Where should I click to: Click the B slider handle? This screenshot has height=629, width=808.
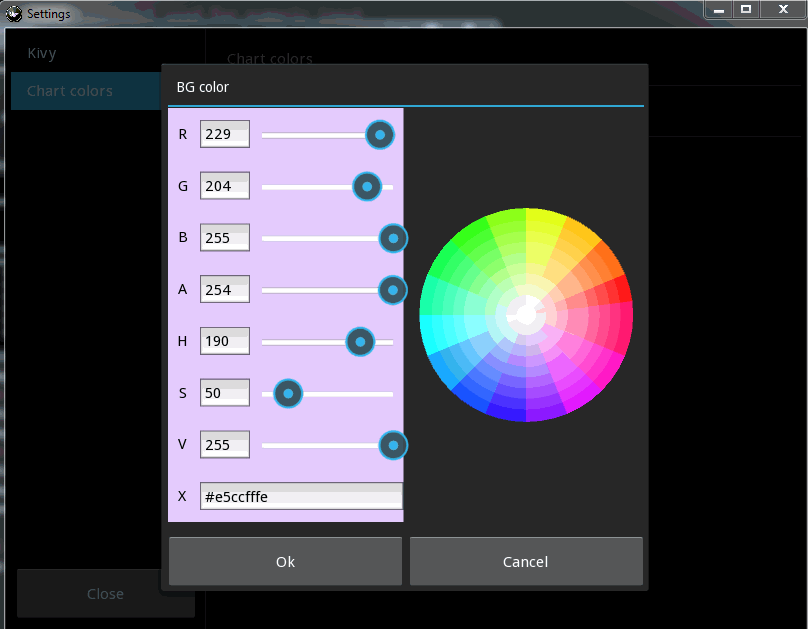point(393,239)
